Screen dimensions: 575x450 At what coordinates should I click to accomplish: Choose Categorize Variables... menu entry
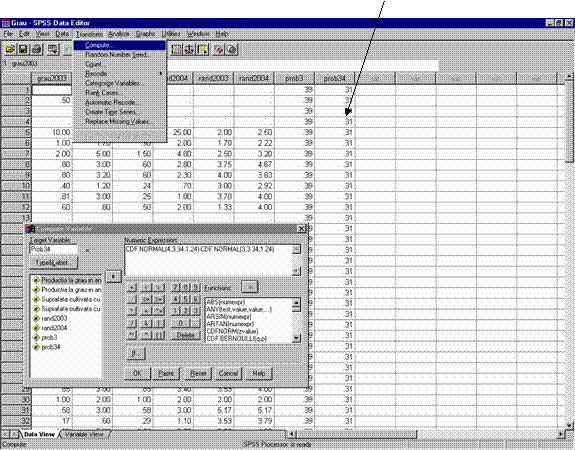click(120, 84)
